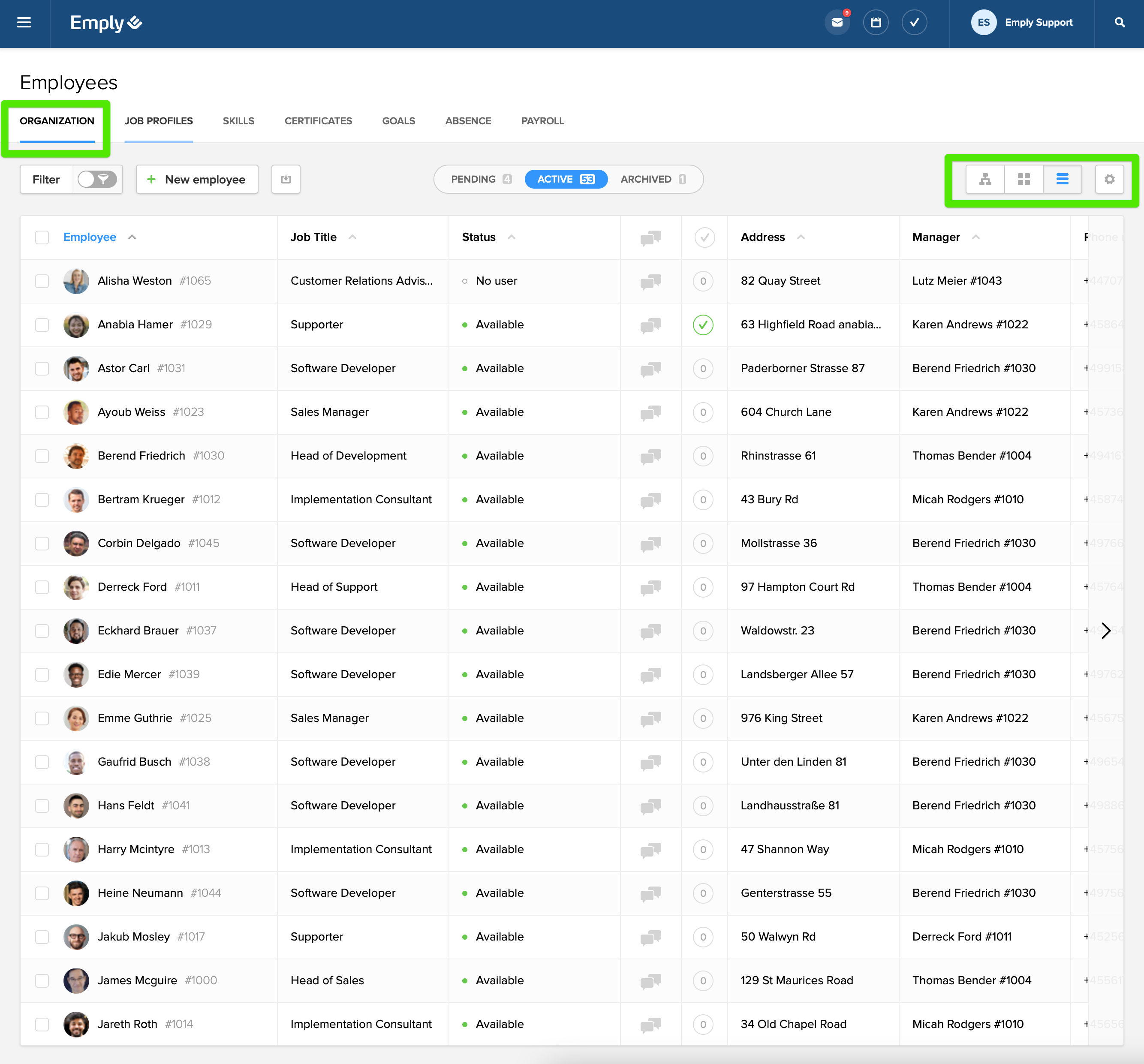1144x1064 pixels.
Task: Select Anabia Hamer's row checkbox
Action: click(x=42, y=325)
